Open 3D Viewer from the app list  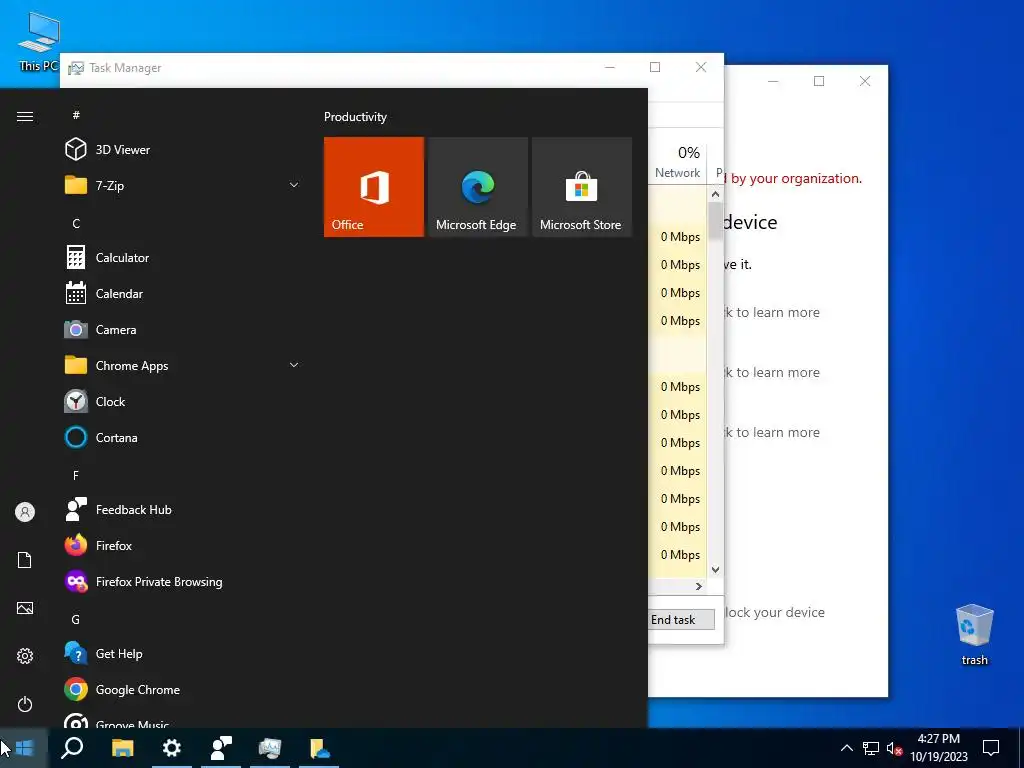[183, 150]
